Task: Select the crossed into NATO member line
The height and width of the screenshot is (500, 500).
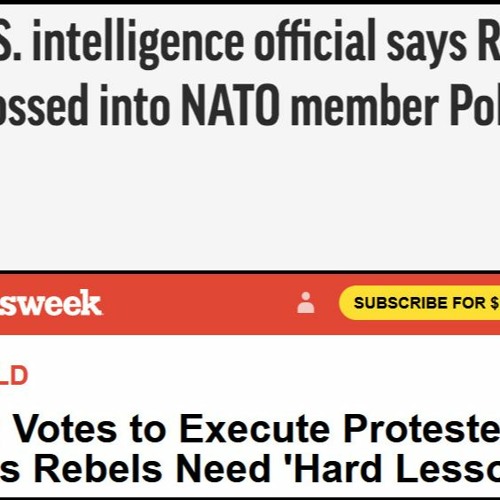Action: point(250,105)
